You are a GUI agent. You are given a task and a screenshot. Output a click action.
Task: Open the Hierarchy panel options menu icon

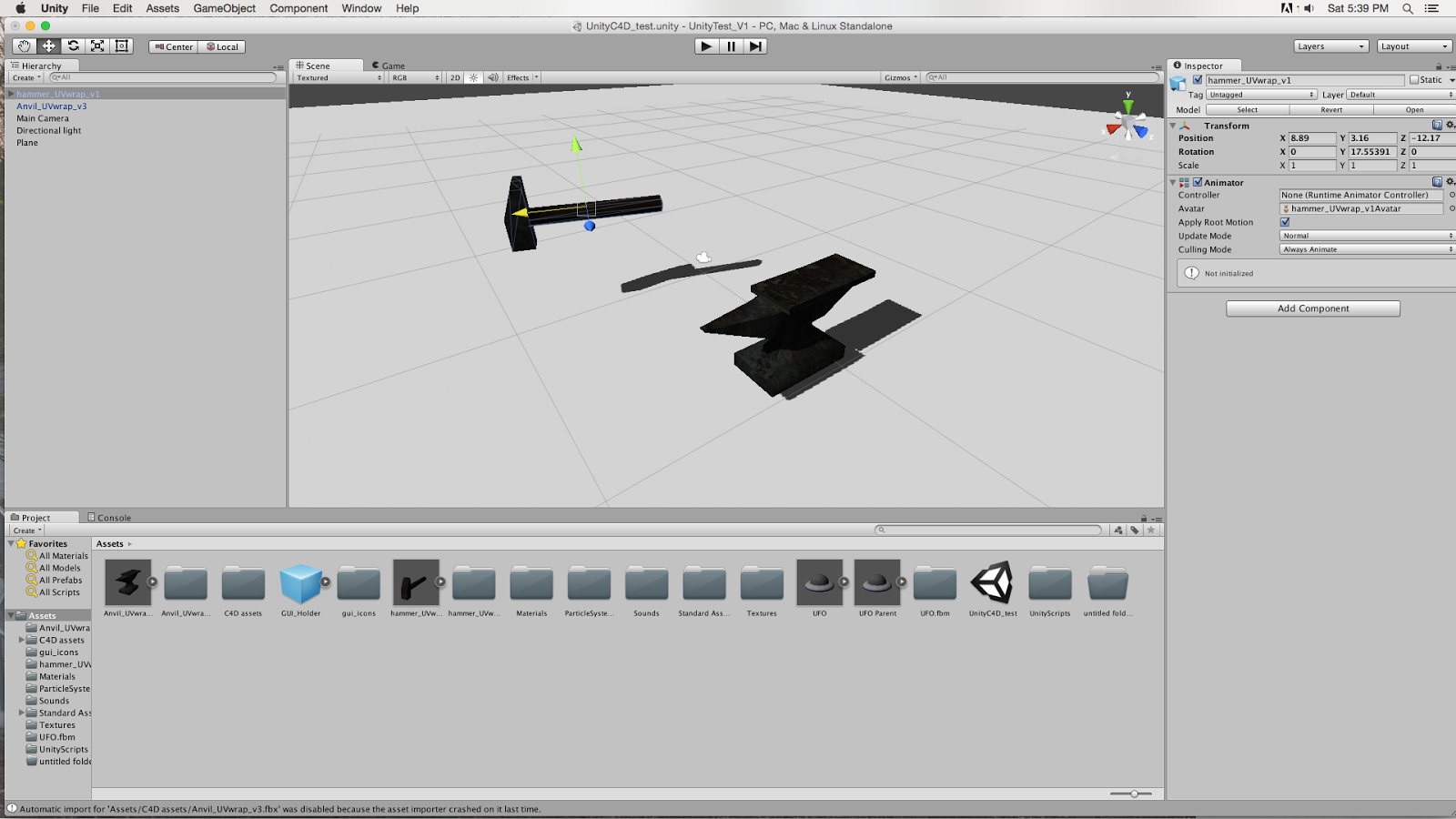(278, 66)
